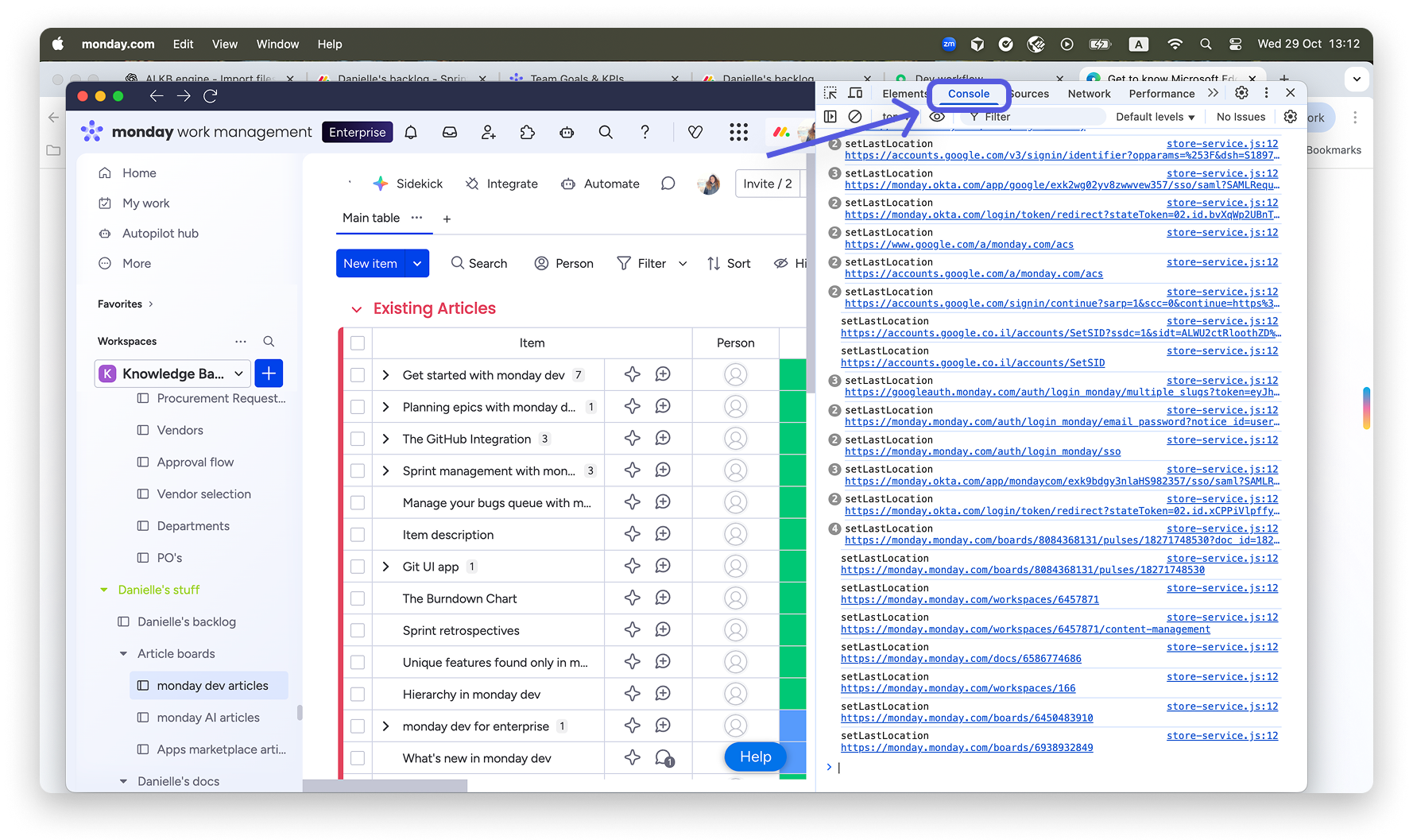Click the search magnifier in monday header
The height and width of the screenshot is (840, 1413).
click(606, 132)
